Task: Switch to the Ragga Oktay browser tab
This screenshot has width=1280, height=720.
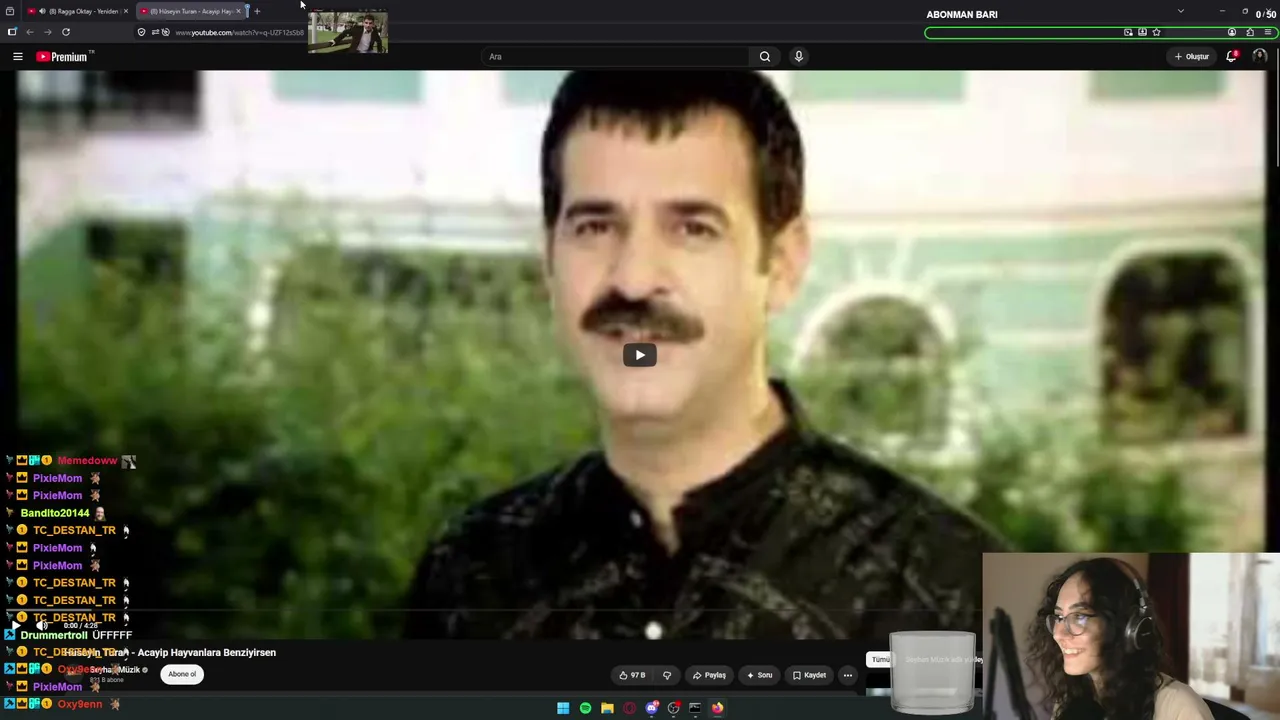Action: click(78, 11)
